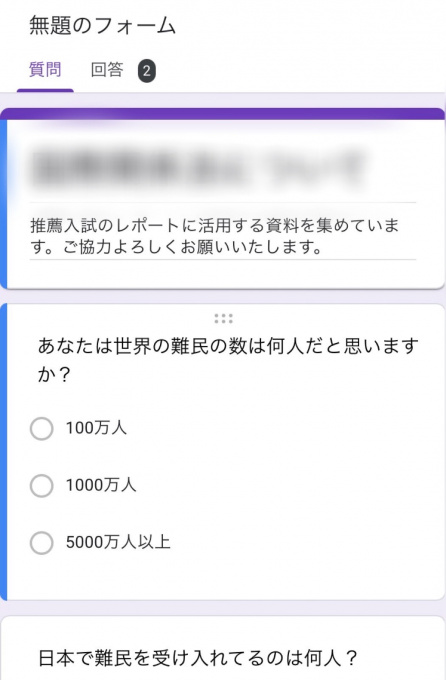Select the 100万人 radio button

(42, 428)
